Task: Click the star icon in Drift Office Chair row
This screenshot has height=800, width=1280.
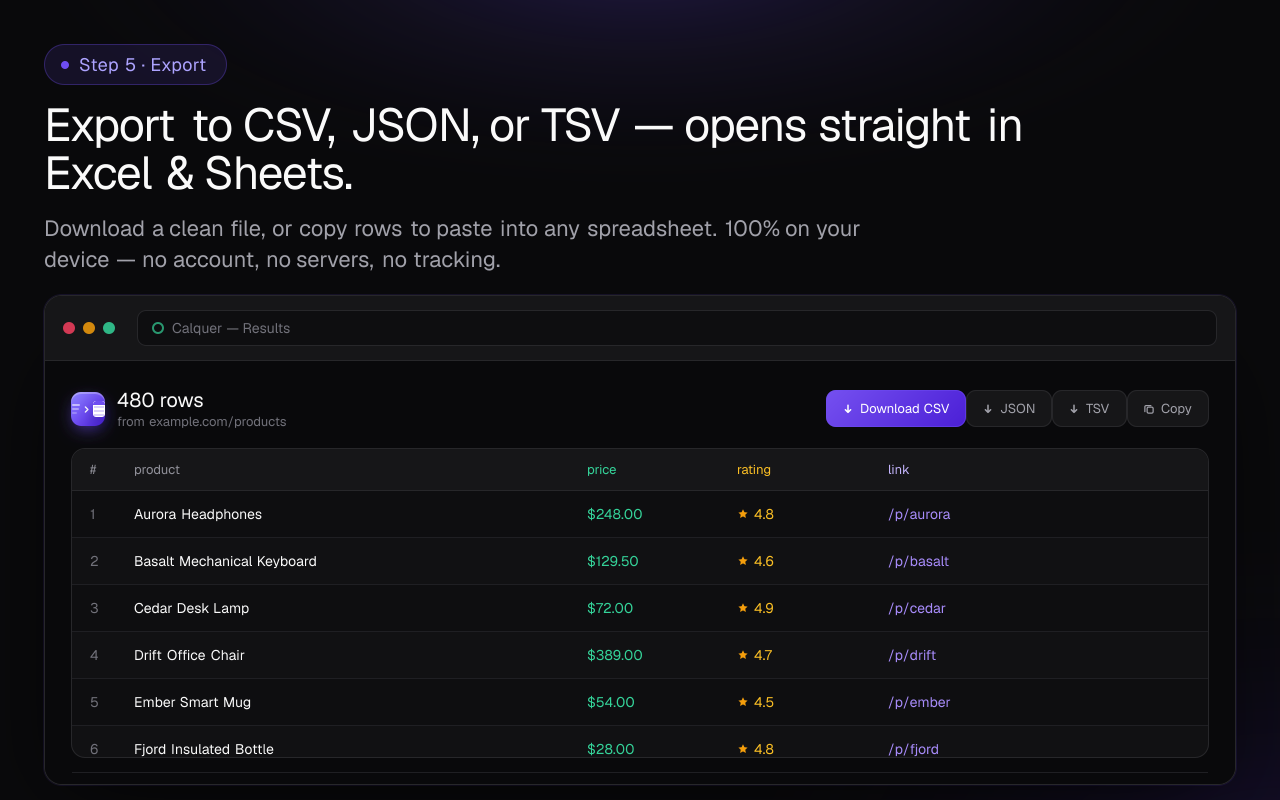Action: pos(743,655)
